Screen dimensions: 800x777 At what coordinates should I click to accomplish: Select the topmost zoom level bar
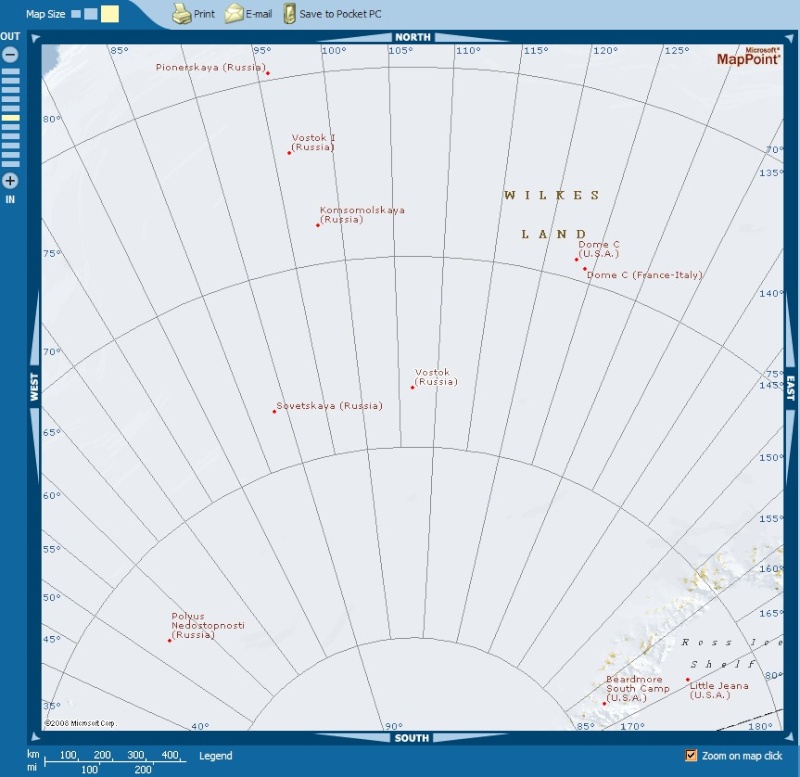click(11, 71)
